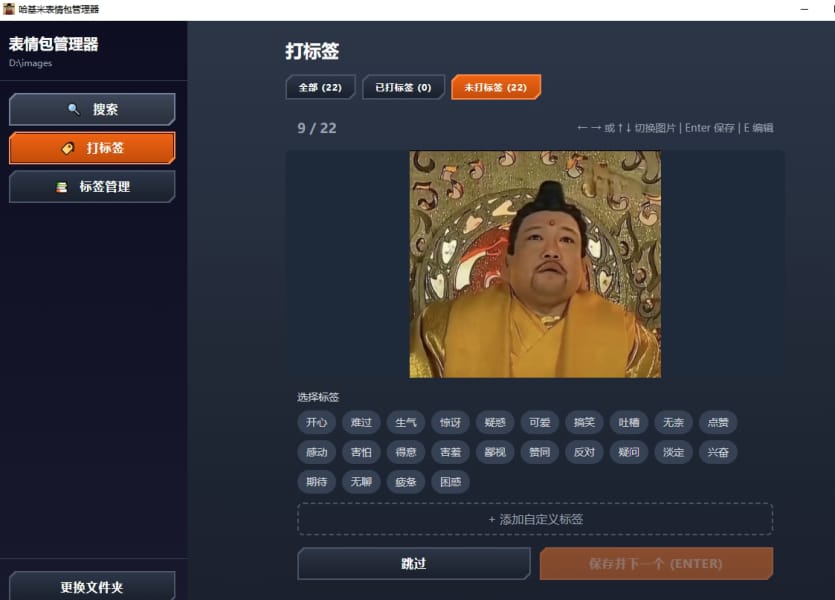This screenshot has width=835, height=600.
Task: Select the 害怕 tag chip
Action: (361, 452)
